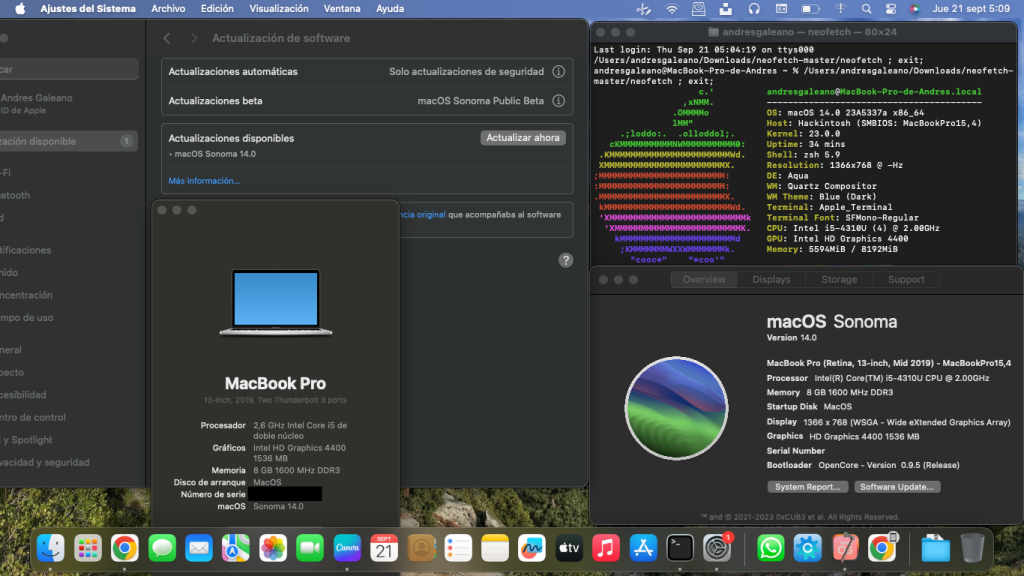The height and width of the screenshot is (576, 1024).
Task: Show info for Actualizaciones automáticas
Action: point(558,72)
